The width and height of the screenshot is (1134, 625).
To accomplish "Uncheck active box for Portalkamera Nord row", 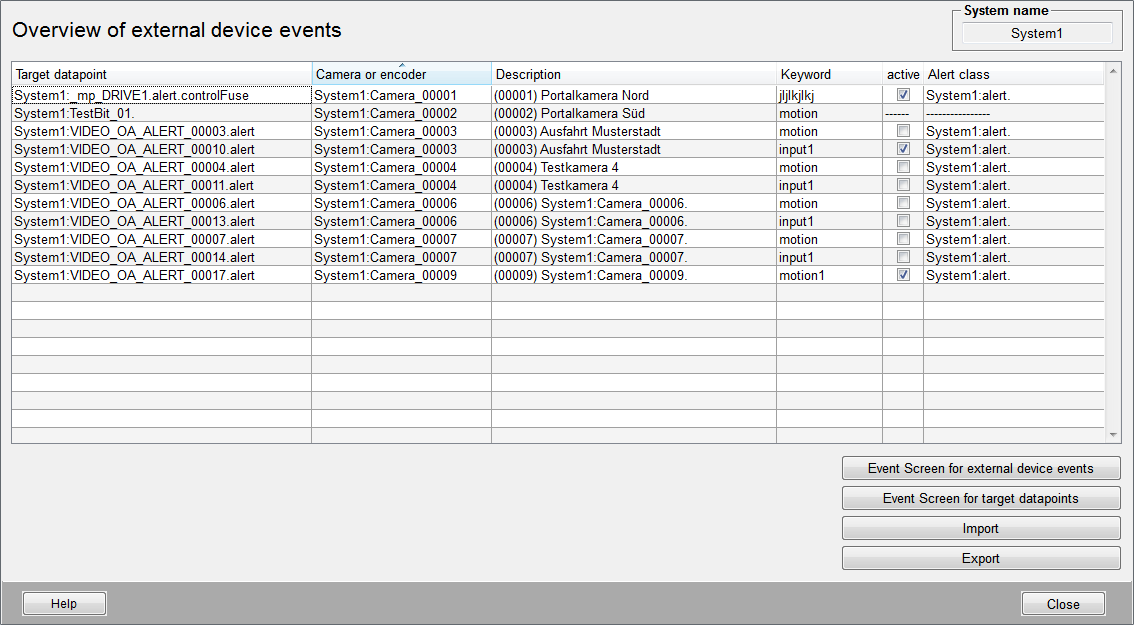I will pos(903,95).
